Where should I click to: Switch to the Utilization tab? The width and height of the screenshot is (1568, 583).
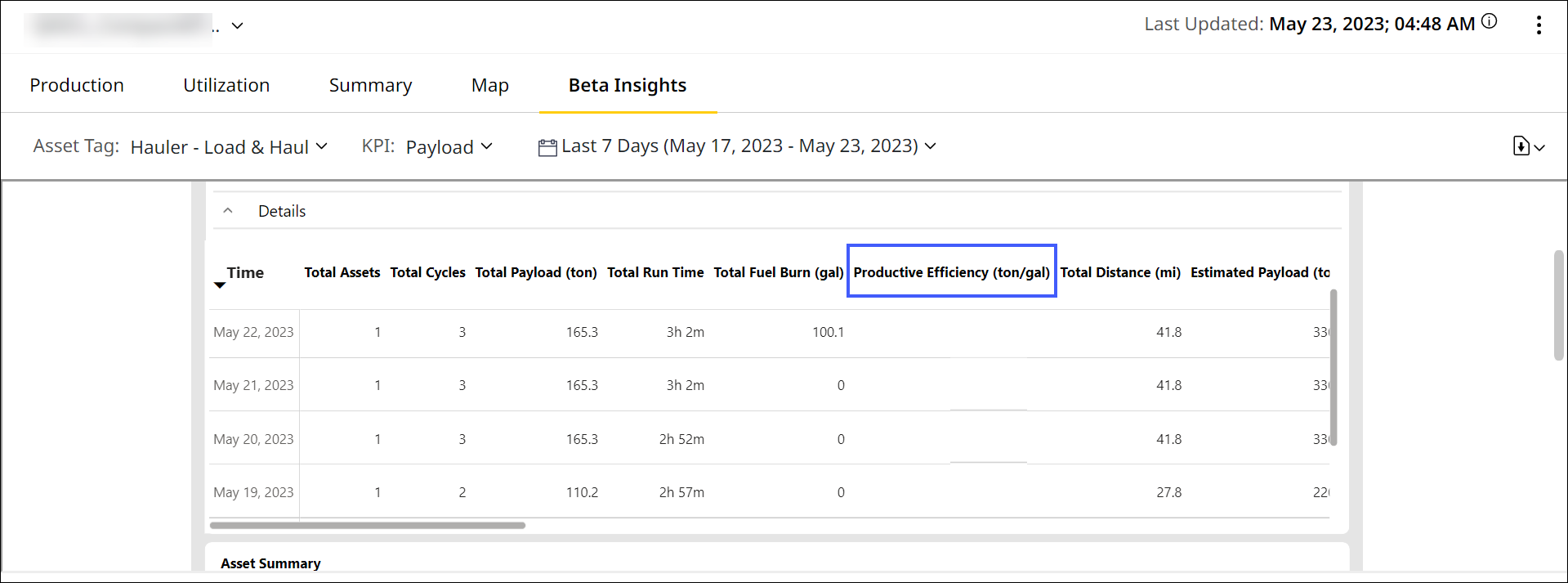coord(226,85)
